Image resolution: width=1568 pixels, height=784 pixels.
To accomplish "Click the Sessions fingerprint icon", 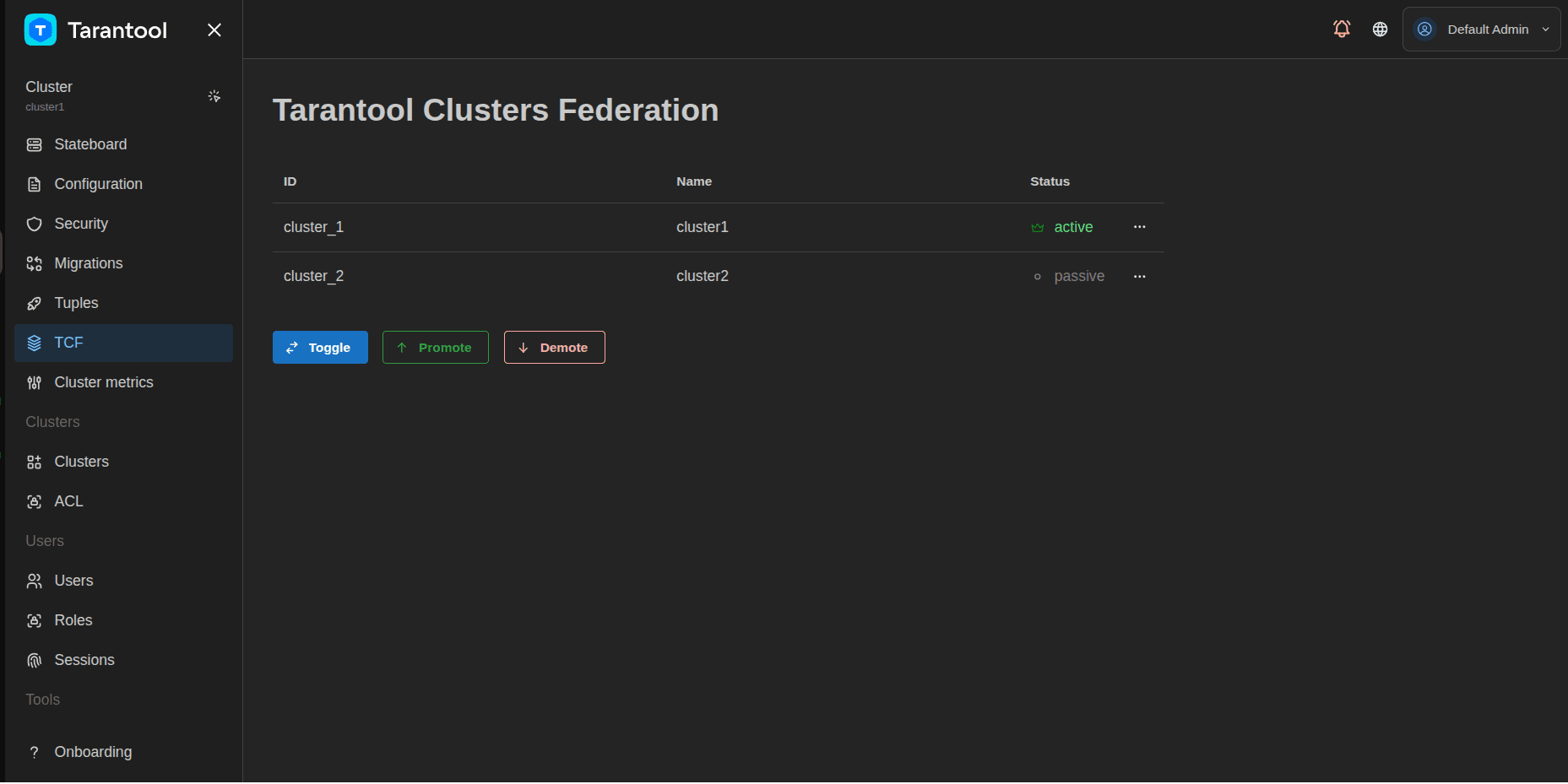I will click(x=34, y=661).
